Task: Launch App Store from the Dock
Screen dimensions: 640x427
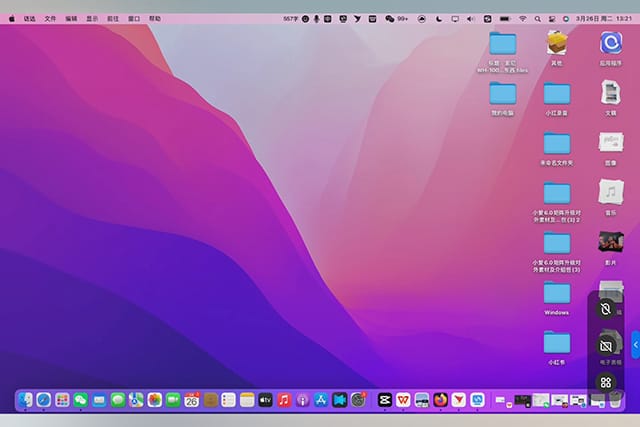Action: pos(321,400)
